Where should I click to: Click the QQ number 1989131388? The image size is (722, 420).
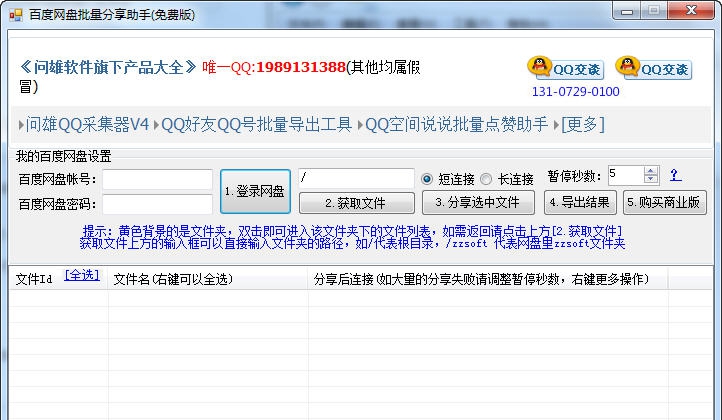301,67
